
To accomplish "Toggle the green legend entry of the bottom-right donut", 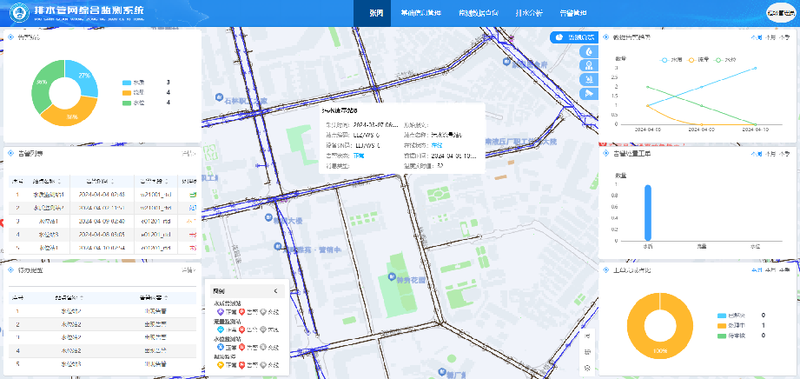I will 730,336.
